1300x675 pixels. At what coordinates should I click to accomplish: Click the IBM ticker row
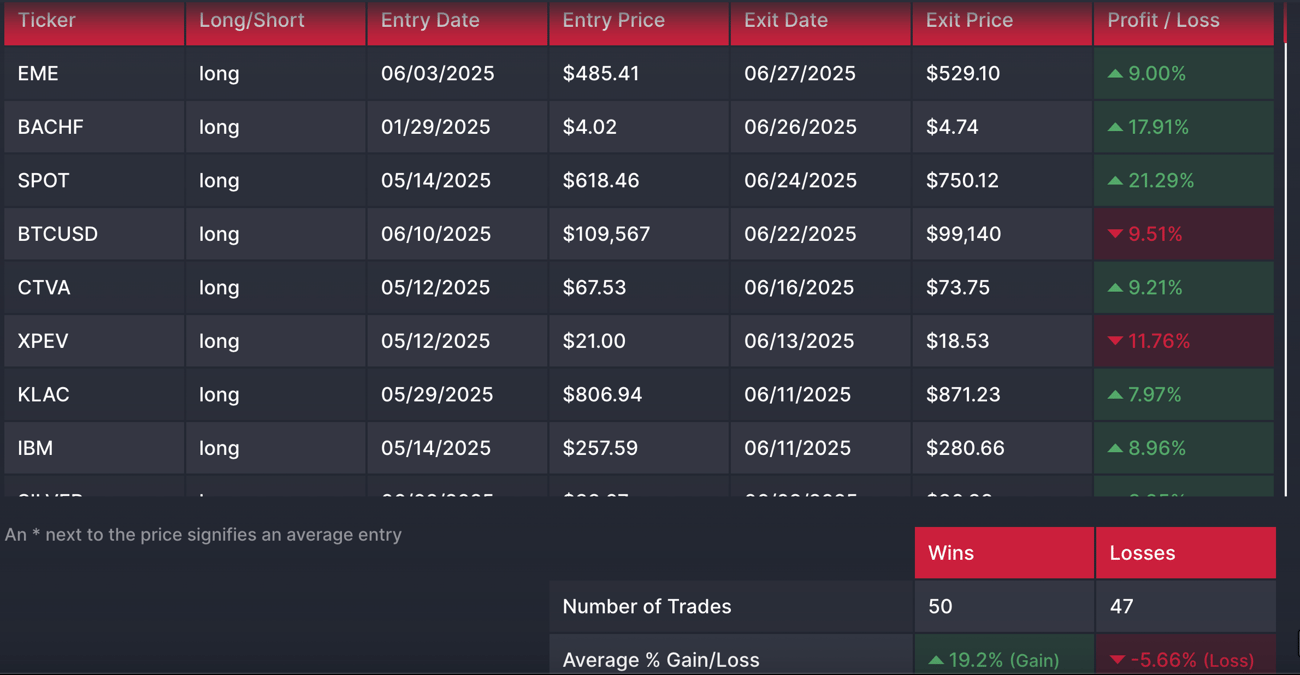tap(36, 448)
